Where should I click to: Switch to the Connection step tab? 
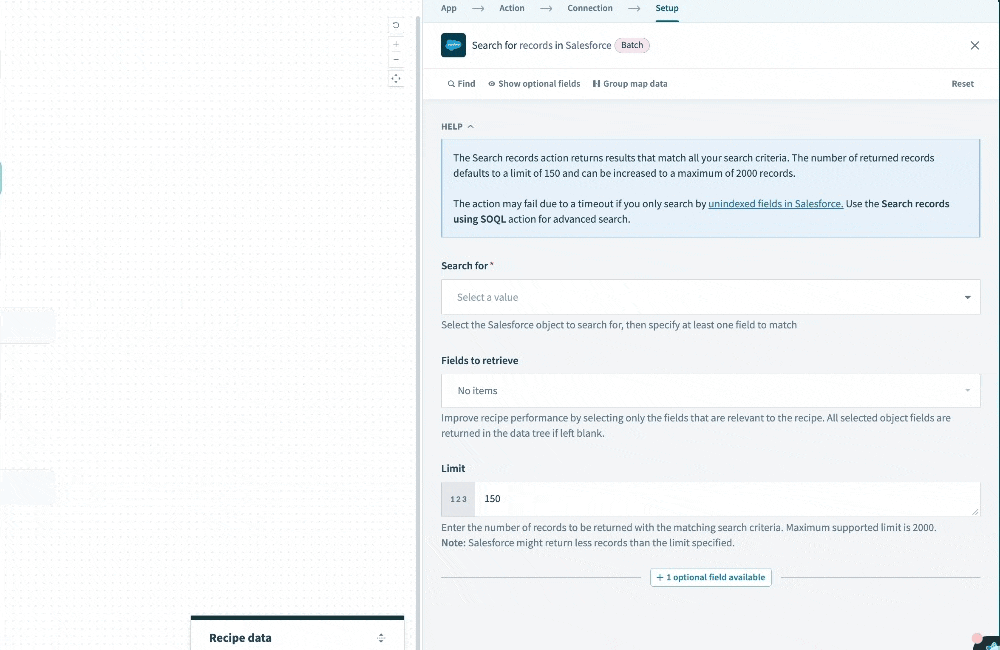pyautogui.click(x=589, y=8)
